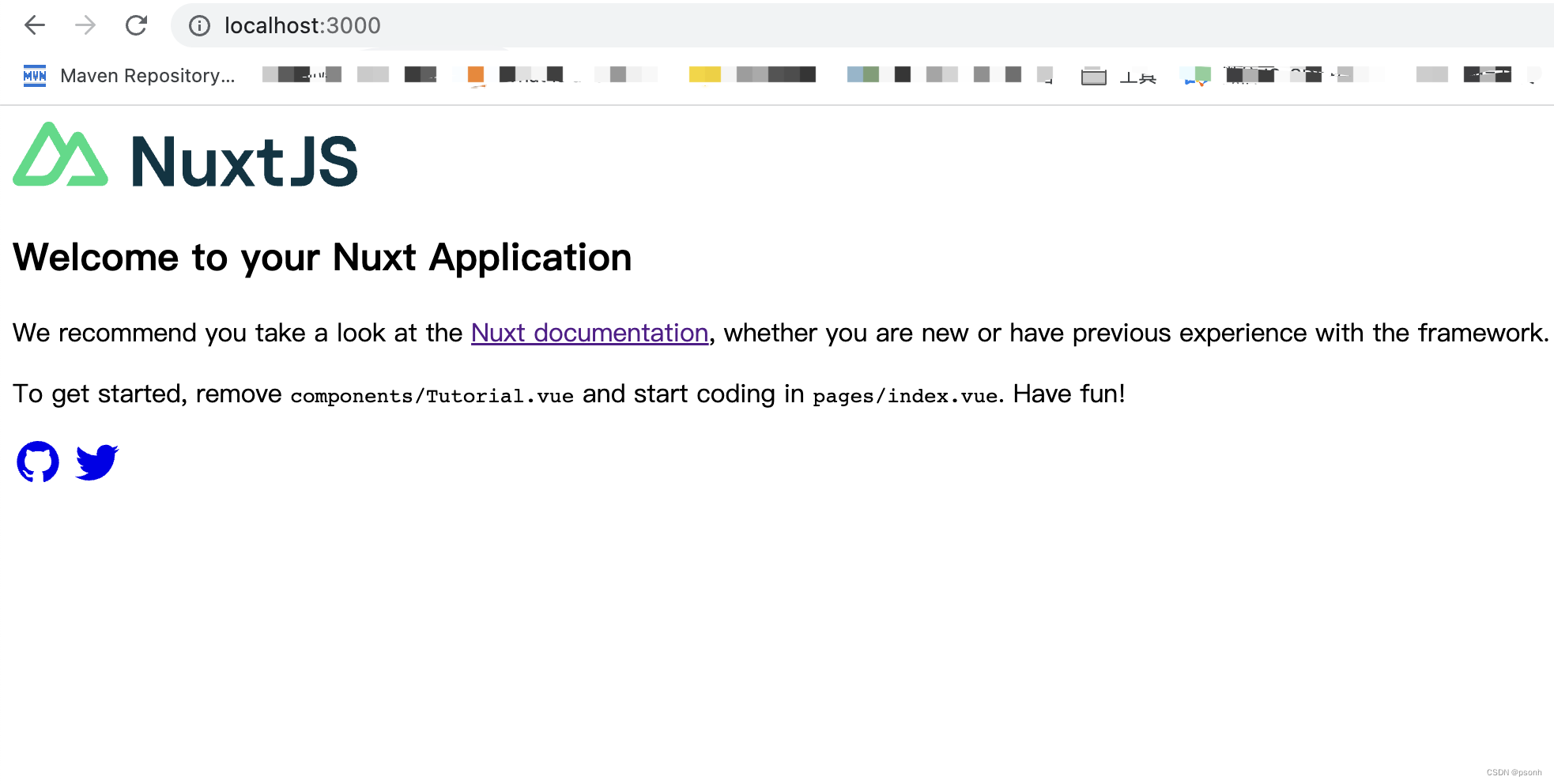
Task: Click the components/Tutorial.vue code text
Action: point(432,395)
